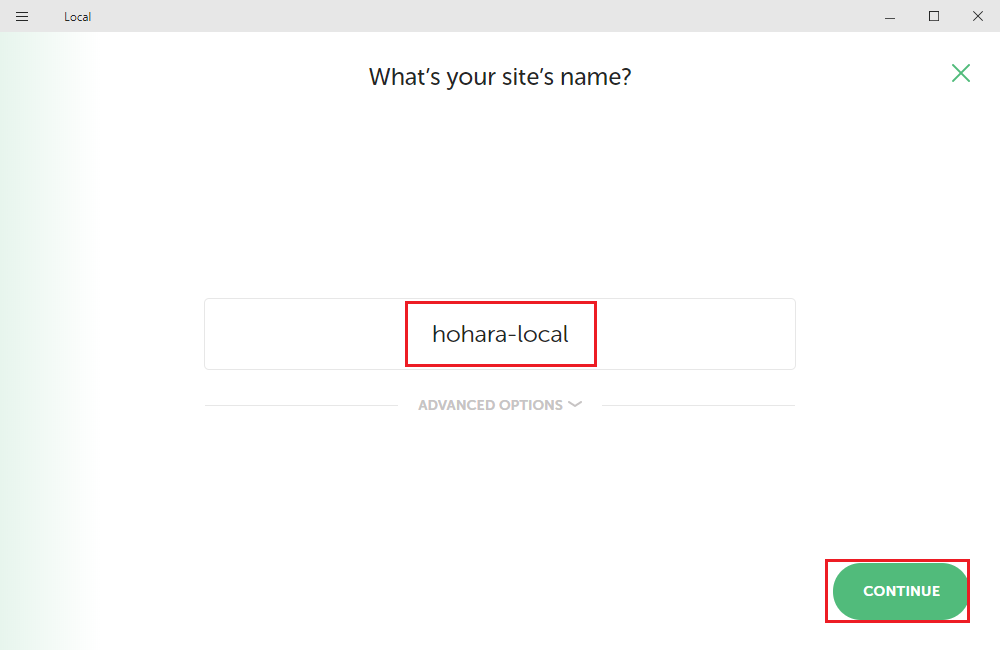Click right blank part of site name field

(700, 334)
